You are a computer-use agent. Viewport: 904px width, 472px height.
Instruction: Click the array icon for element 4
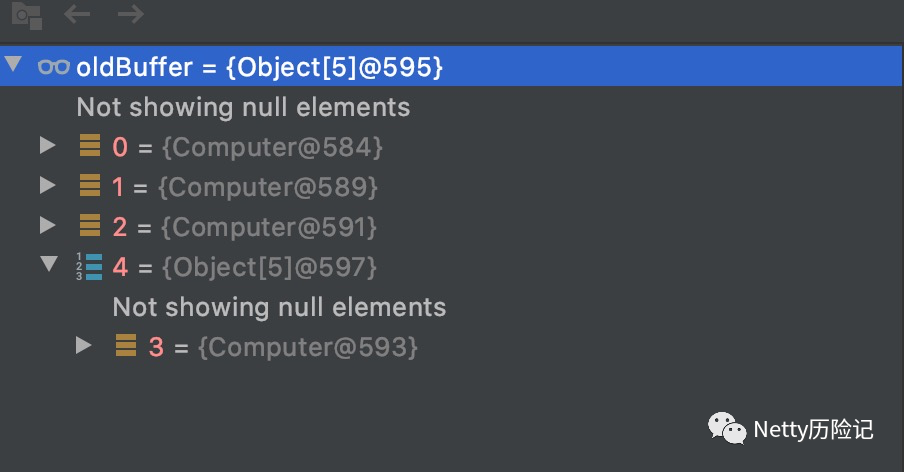(90, 267)
